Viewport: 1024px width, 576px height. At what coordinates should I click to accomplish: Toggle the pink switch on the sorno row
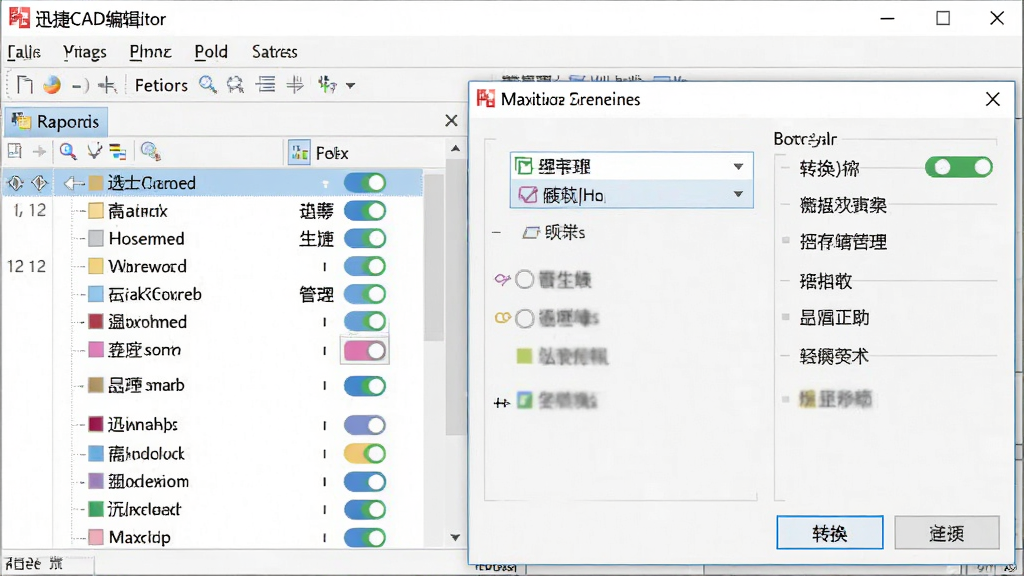tap(366, 351)
